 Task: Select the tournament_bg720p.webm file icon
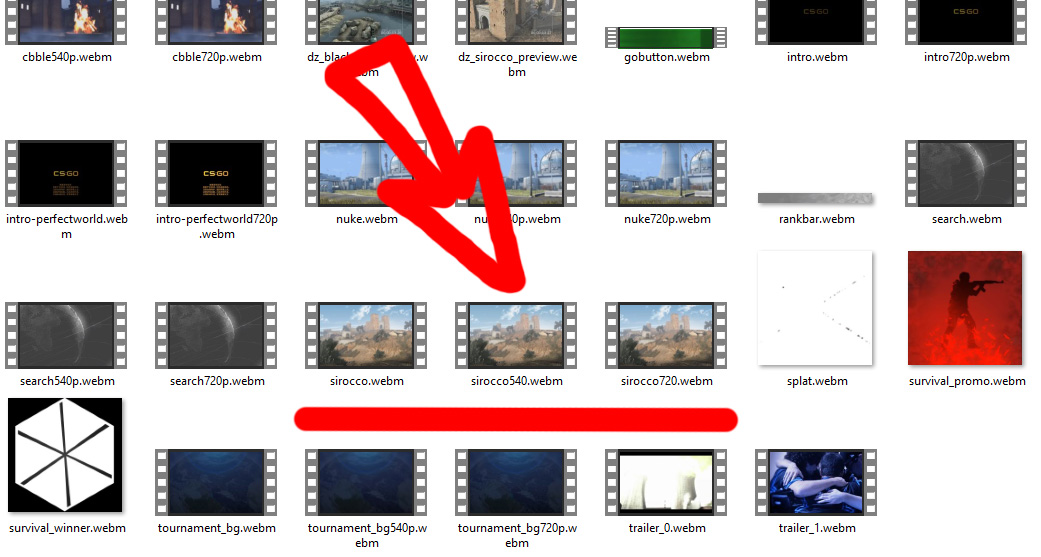coord(516,483)
